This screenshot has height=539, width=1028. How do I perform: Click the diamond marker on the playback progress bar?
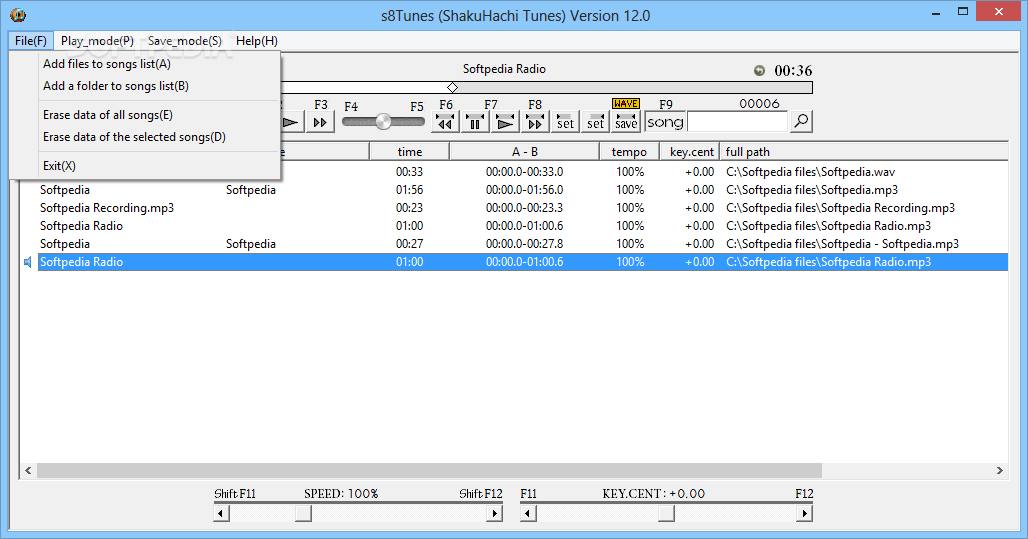452,87
